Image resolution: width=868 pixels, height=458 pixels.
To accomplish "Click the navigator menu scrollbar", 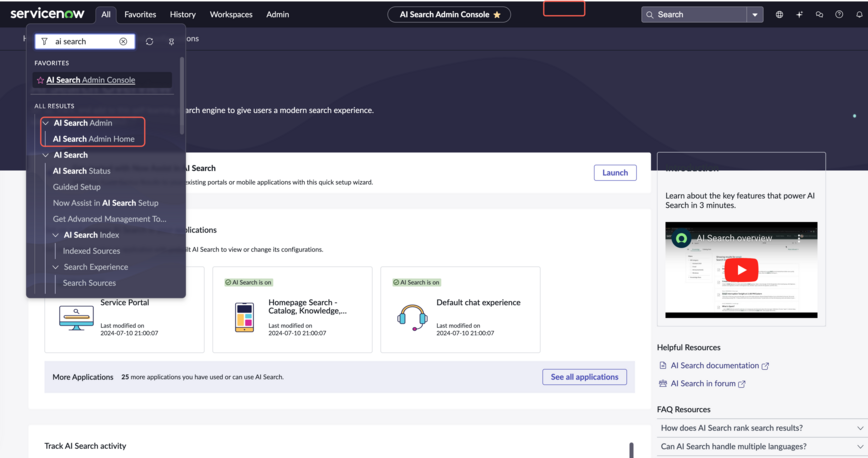I will 182,95.
